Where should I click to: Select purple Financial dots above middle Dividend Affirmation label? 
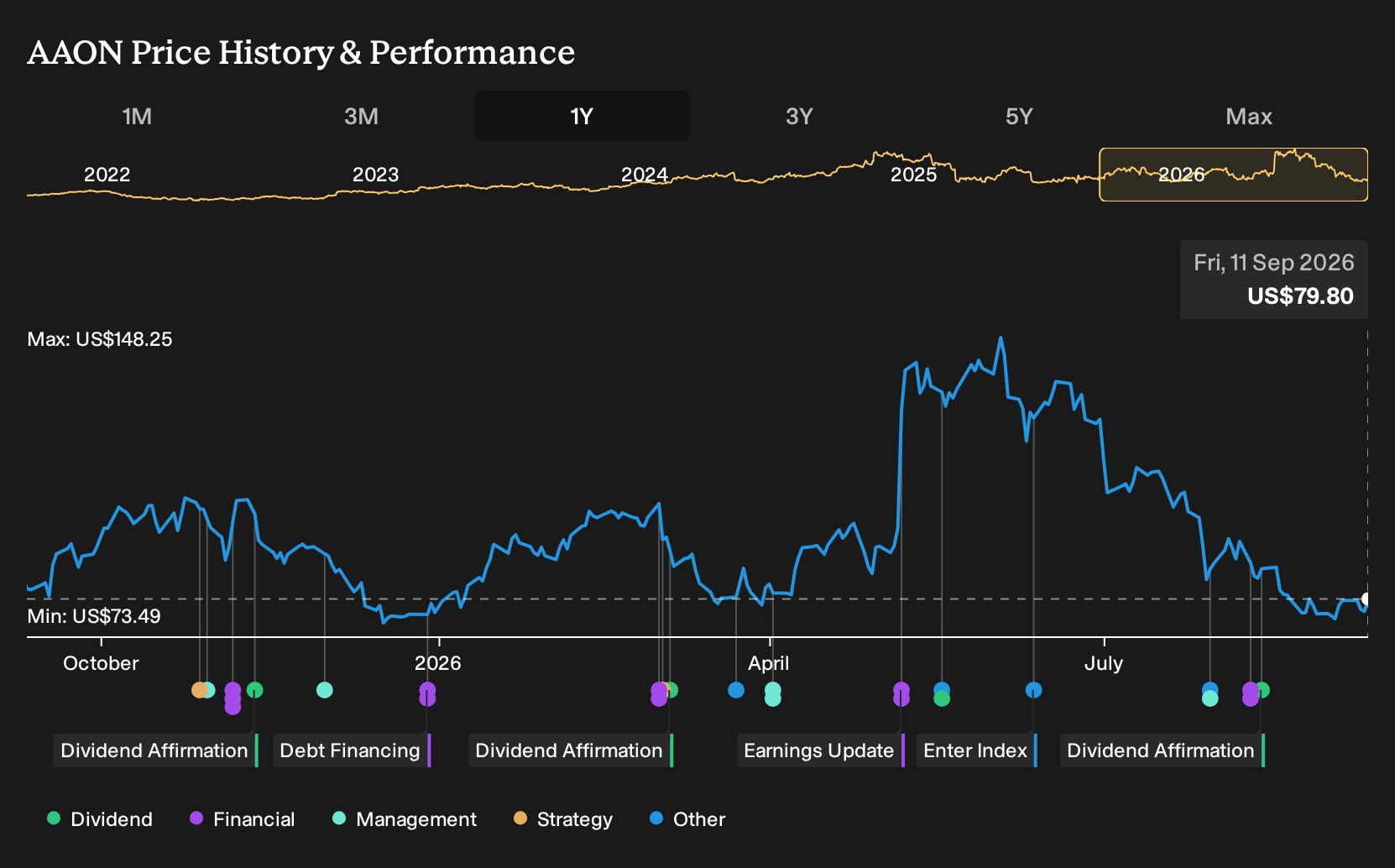coord(659,694)
